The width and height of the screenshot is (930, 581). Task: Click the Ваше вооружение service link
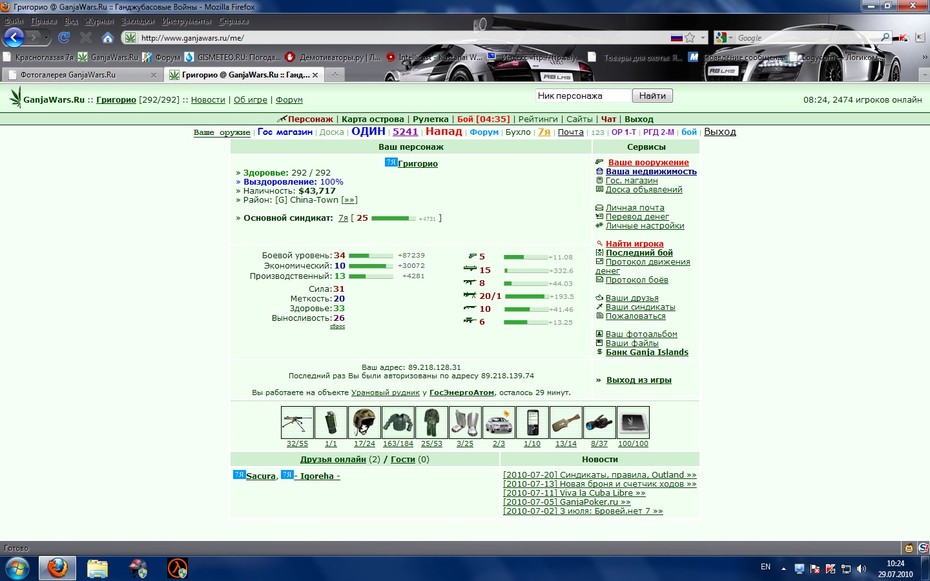click(648, 162)
